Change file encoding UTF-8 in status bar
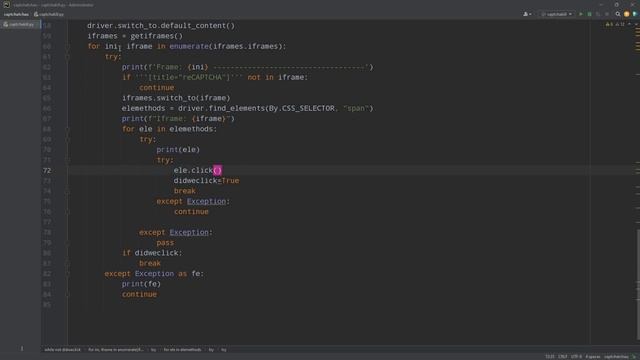The height and width of the screenshot is (360, 640). click(576, 357)
